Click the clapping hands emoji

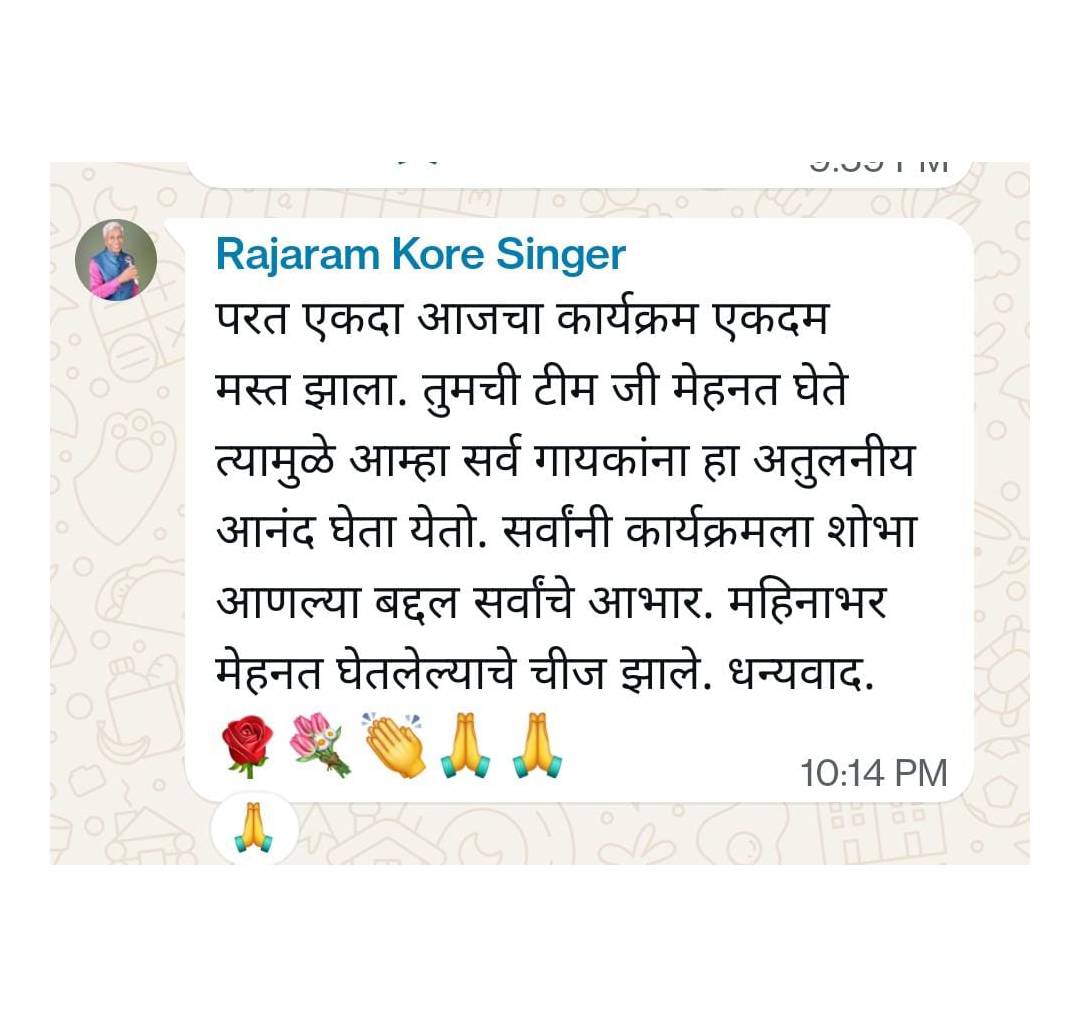click(x=394, y=746)
